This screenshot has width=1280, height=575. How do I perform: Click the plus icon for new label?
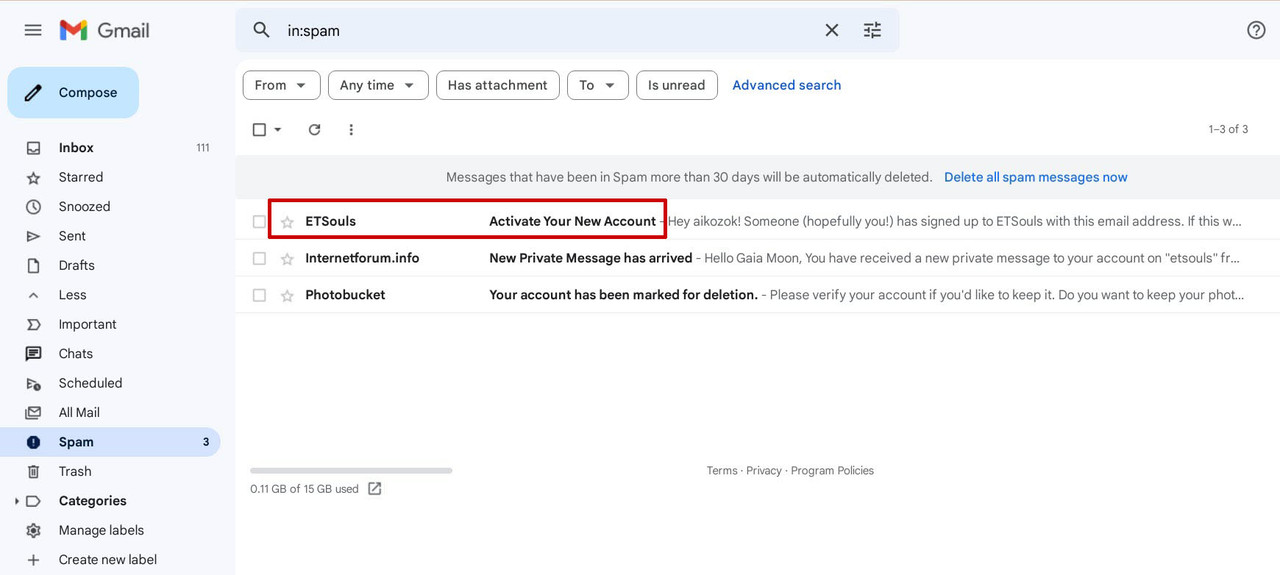(33, 560)
